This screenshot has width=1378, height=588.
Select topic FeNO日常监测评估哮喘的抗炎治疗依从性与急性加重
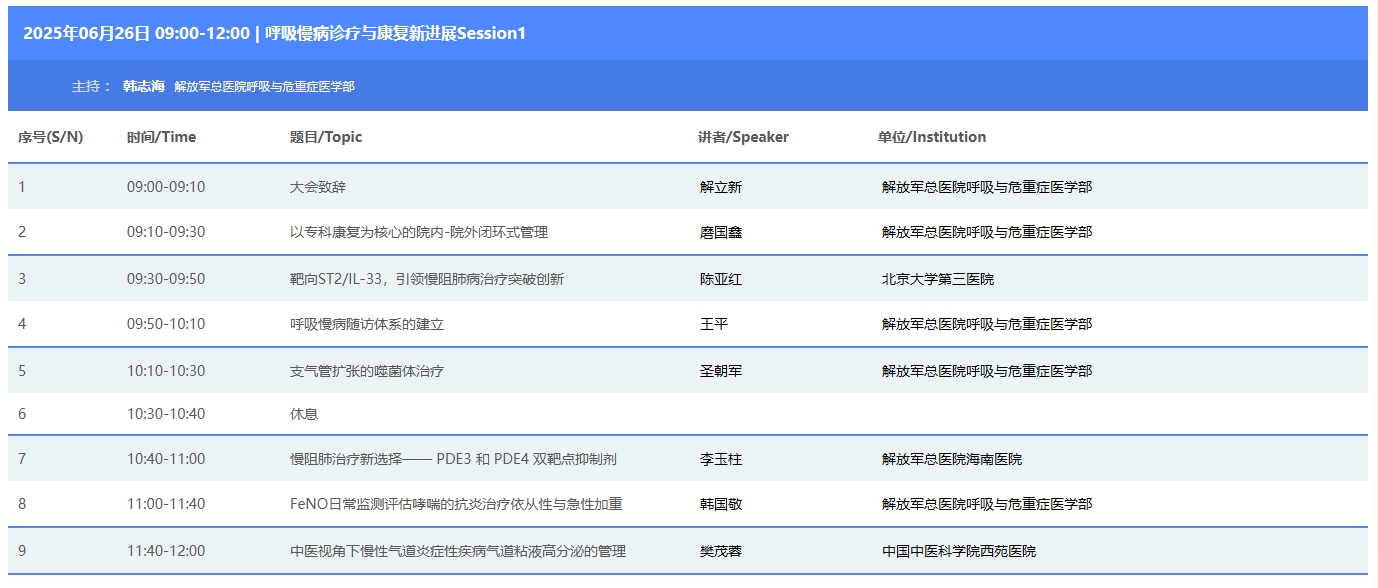456,504
